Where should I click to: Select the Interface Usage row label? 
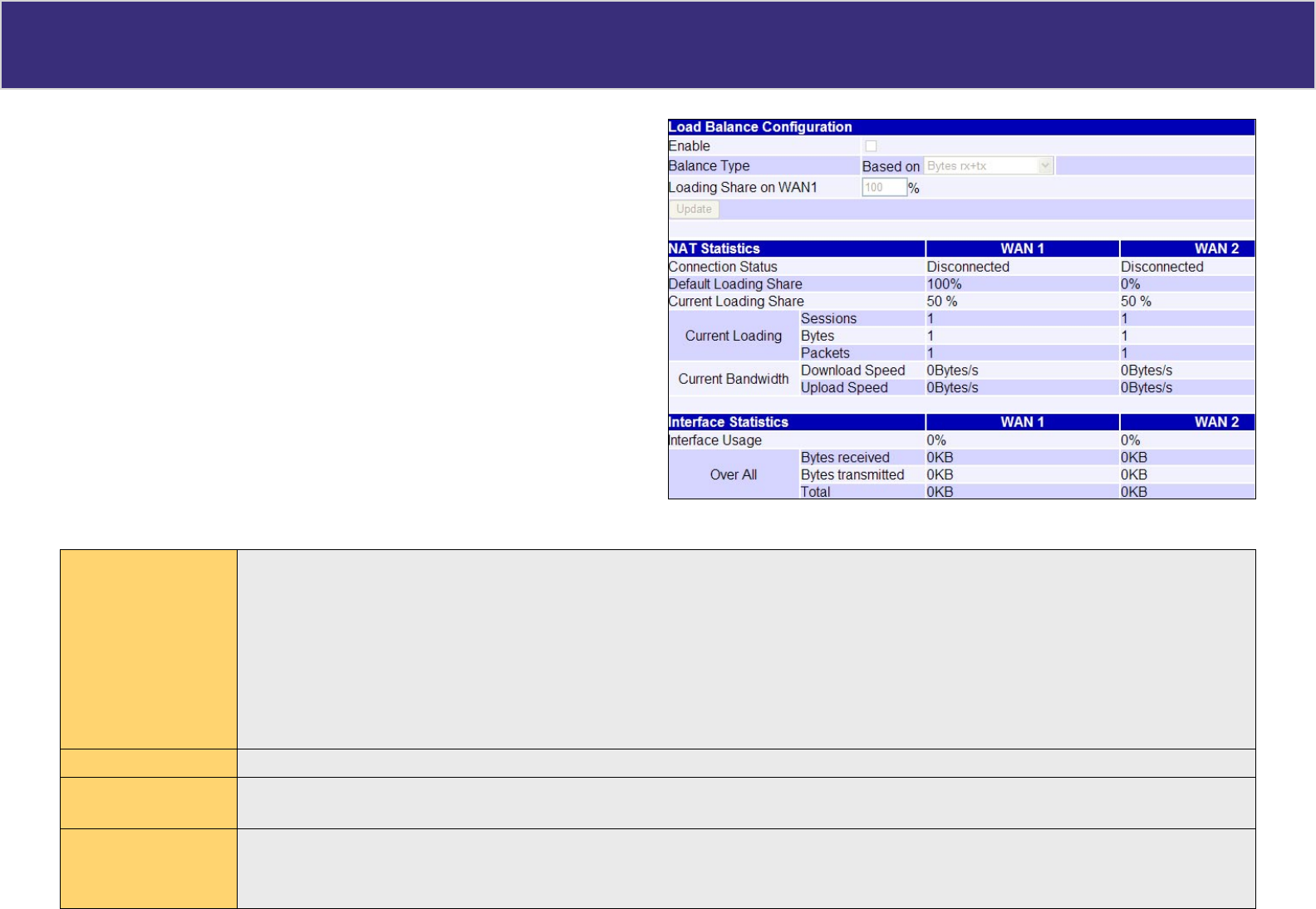click(714, 440)
